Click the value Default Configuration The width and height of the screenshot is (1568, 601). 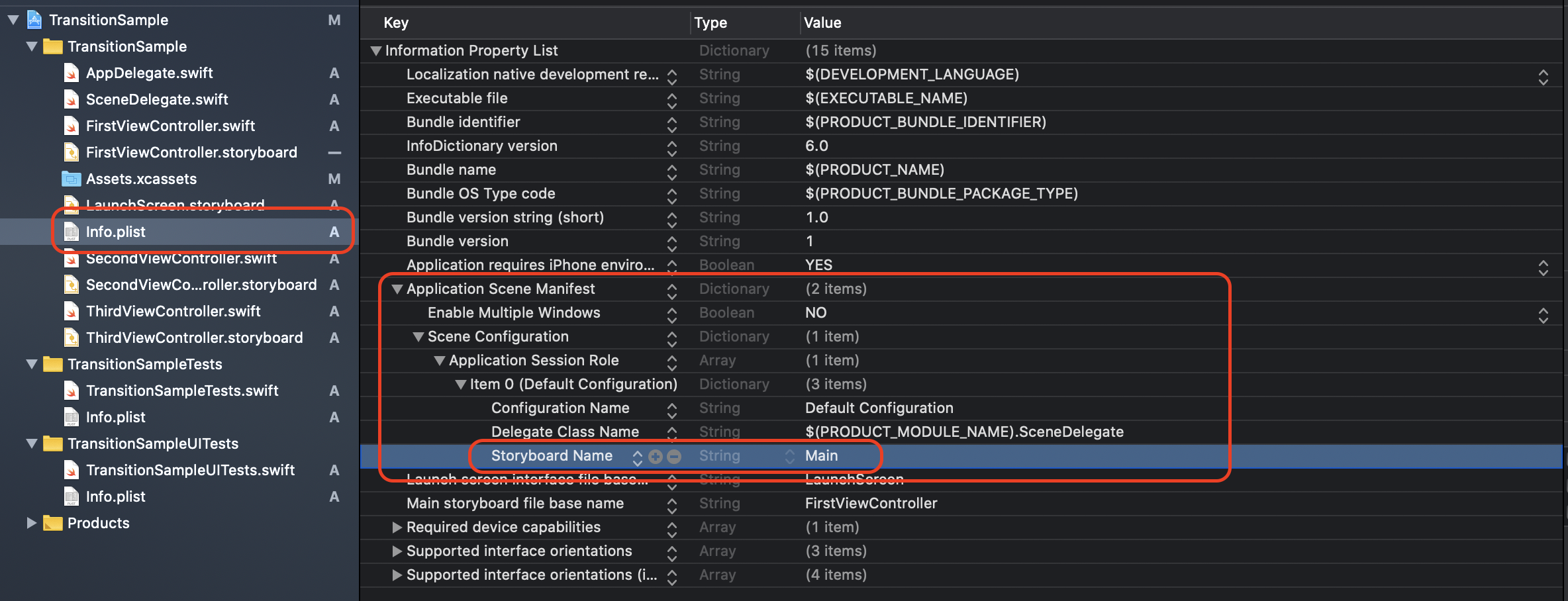(879, 408)
